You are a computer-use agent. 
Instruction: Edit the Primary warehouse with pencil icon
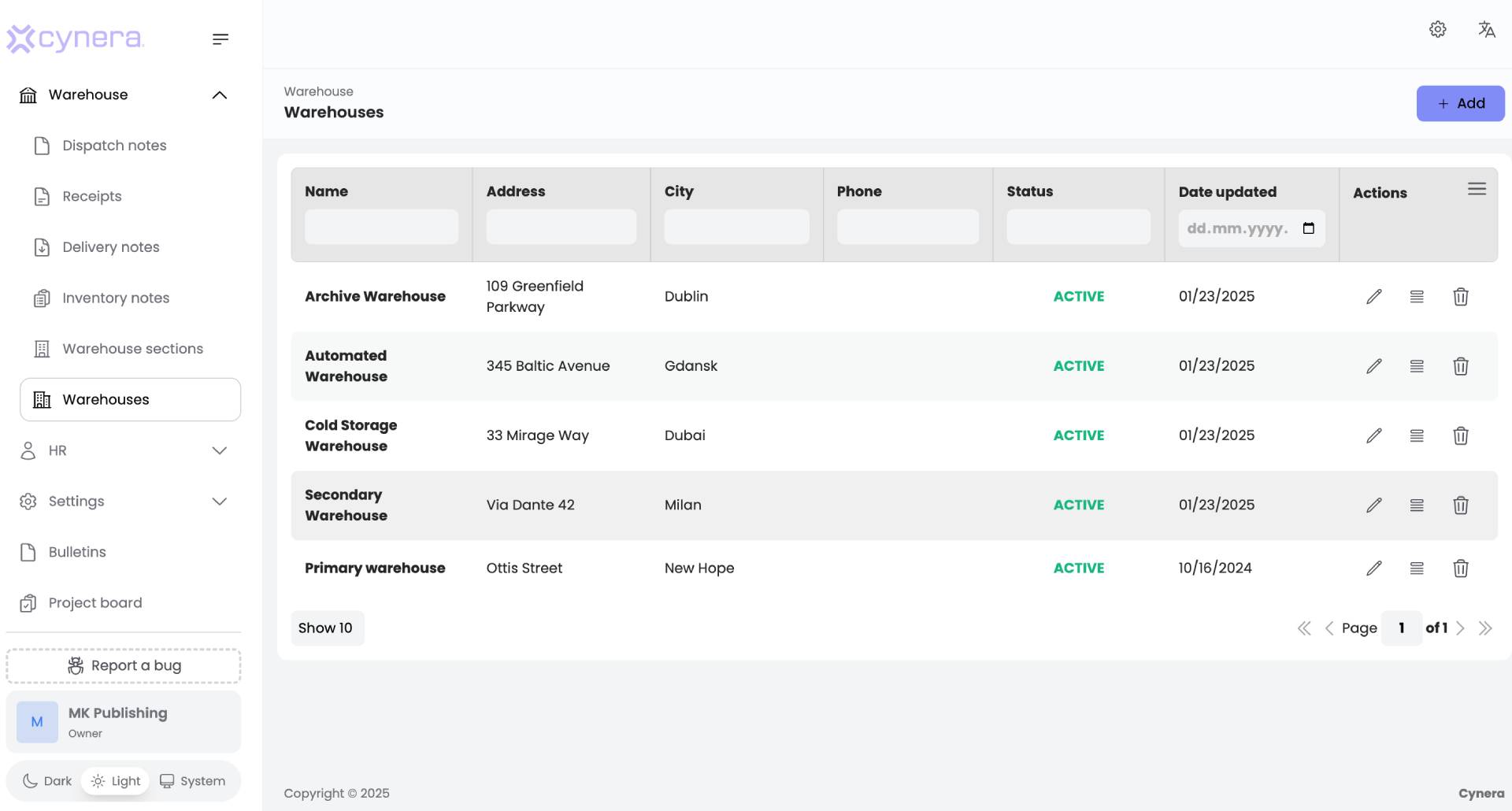tap(1373, 568)
